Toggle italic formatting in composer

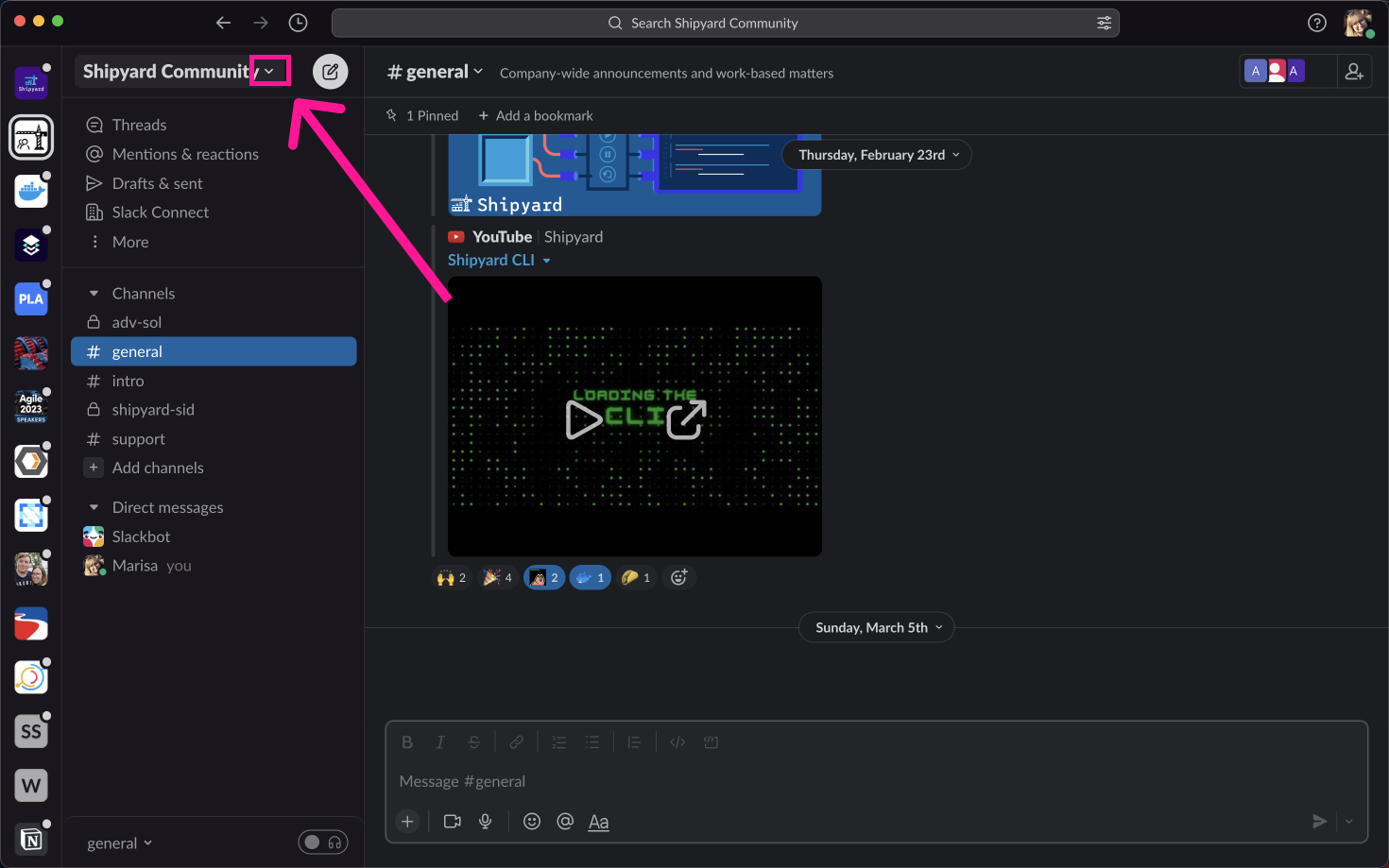(x=440, y=742)
